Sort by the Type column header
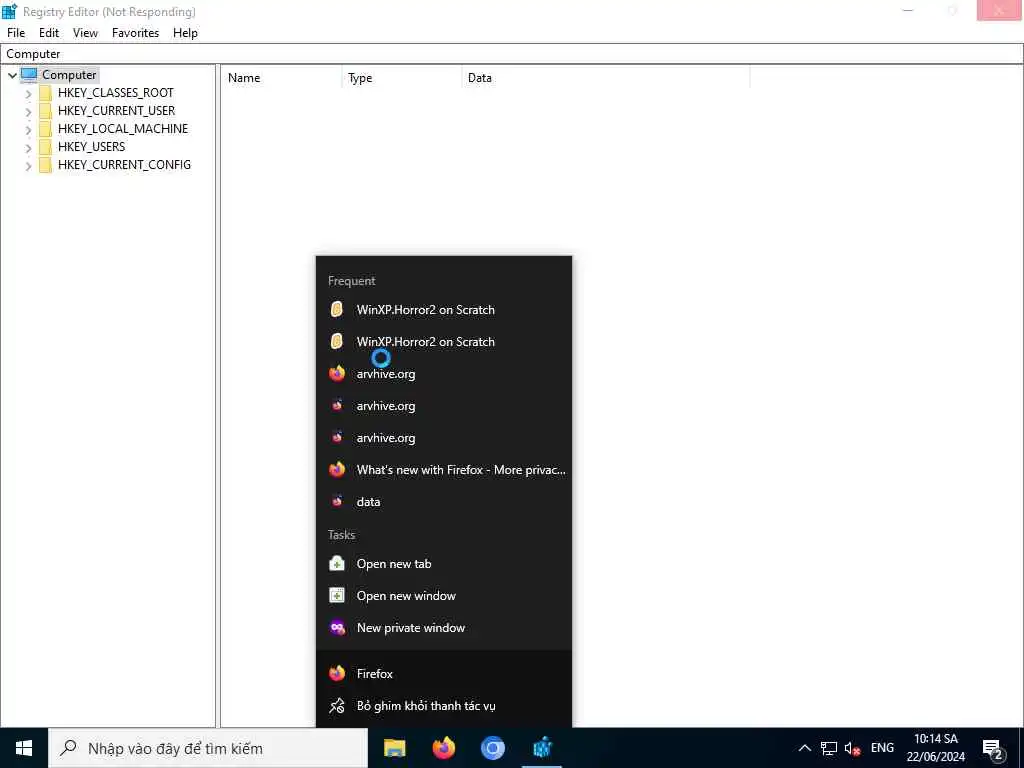This screenshot has width=1024, height=768. [x=402, y=78]
